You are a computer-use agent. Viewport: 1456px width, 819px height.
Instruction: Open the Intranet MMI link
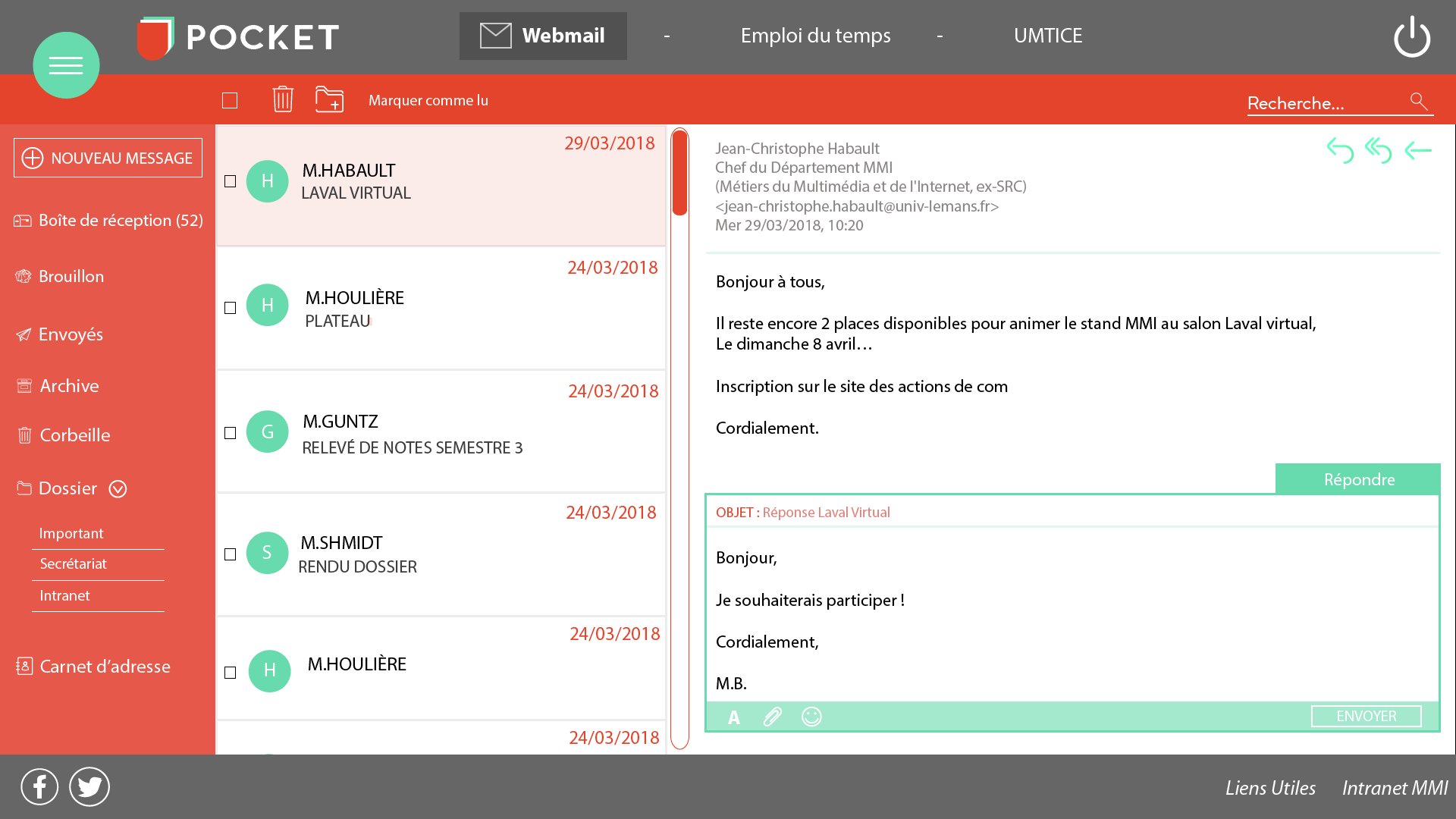pos(1395,788)
